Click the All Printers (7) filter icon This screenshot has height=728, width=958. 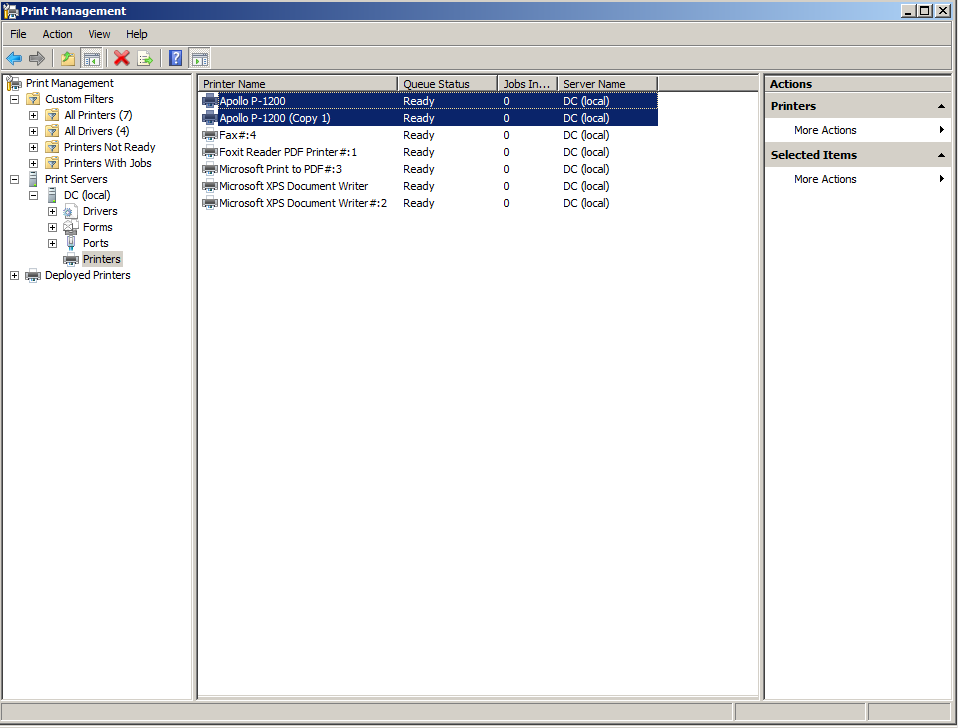53,115
